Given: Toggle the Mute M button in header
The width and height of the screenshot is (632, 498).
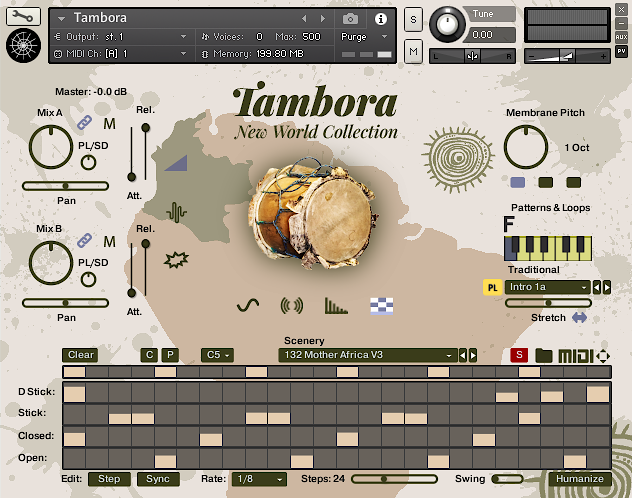Looking at the screenshot, I should tap(413, 52).
